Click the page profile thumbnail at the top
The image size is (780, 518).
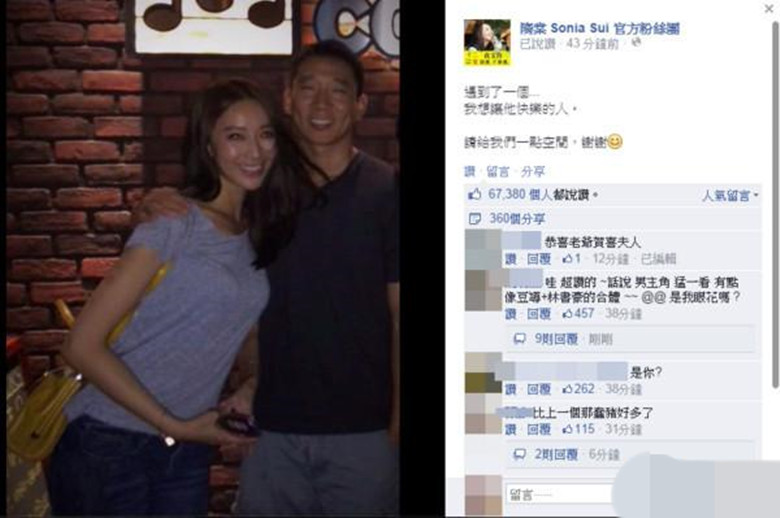pos(487,42)
